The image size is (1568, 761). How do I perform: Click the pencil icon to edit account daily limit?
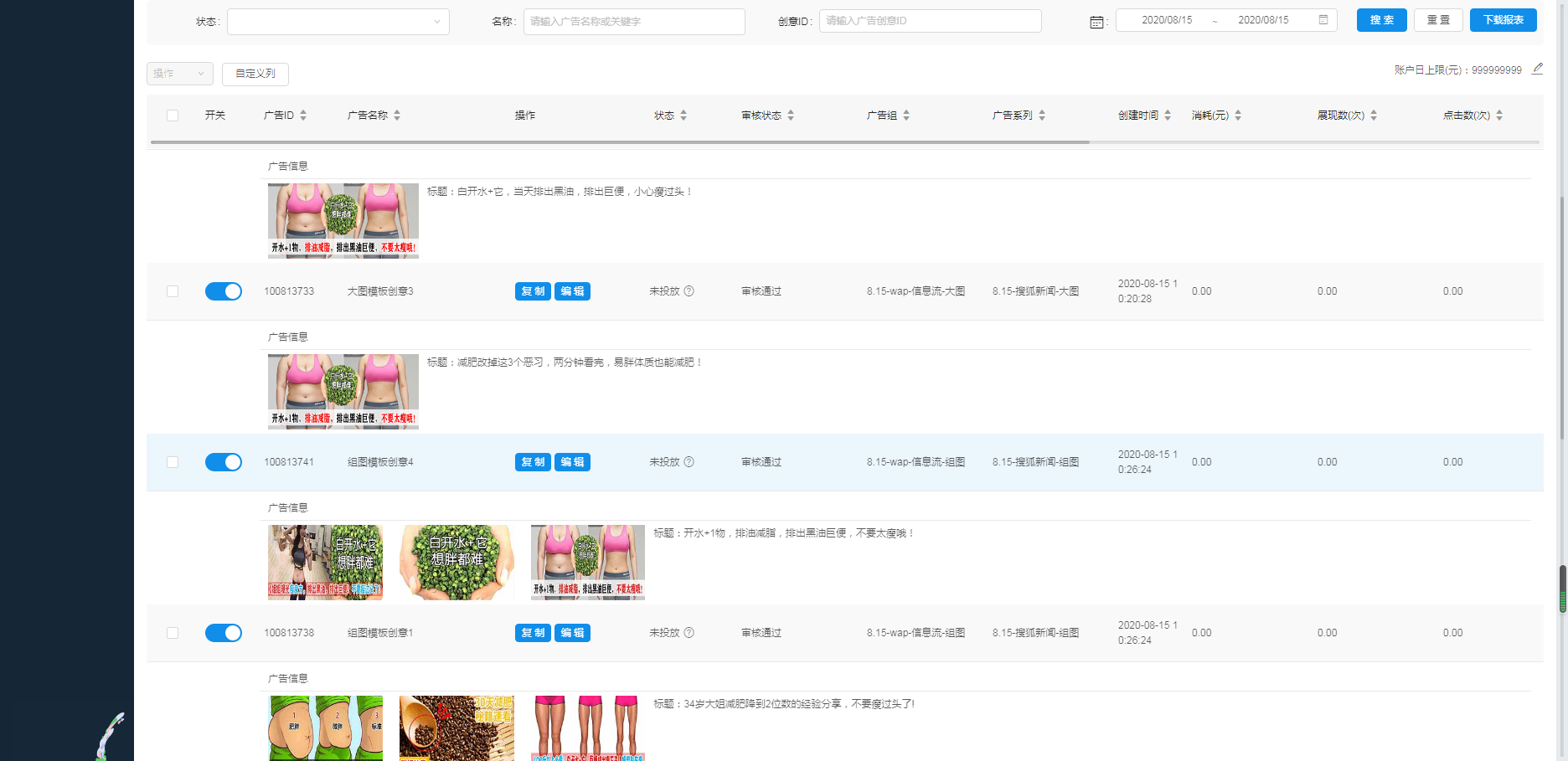point(1537,69)
